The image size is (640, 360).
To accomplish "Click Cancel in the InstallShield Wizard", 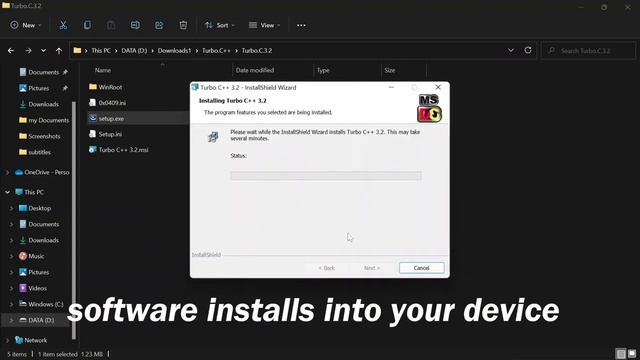I will coord(421,268).
